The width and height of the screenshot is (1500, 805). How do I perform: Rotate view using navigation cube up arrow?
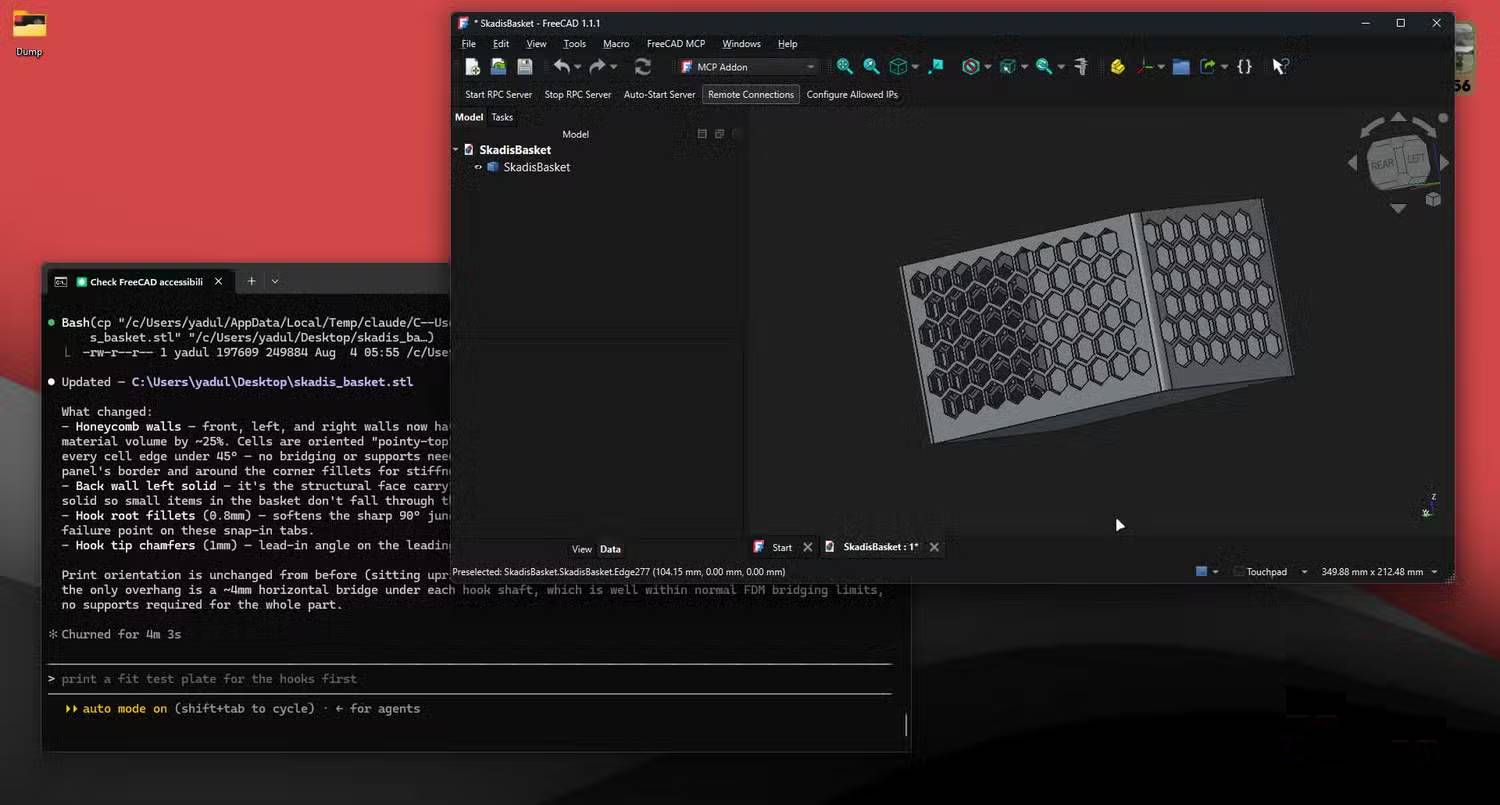click(x=1398, y=117)
